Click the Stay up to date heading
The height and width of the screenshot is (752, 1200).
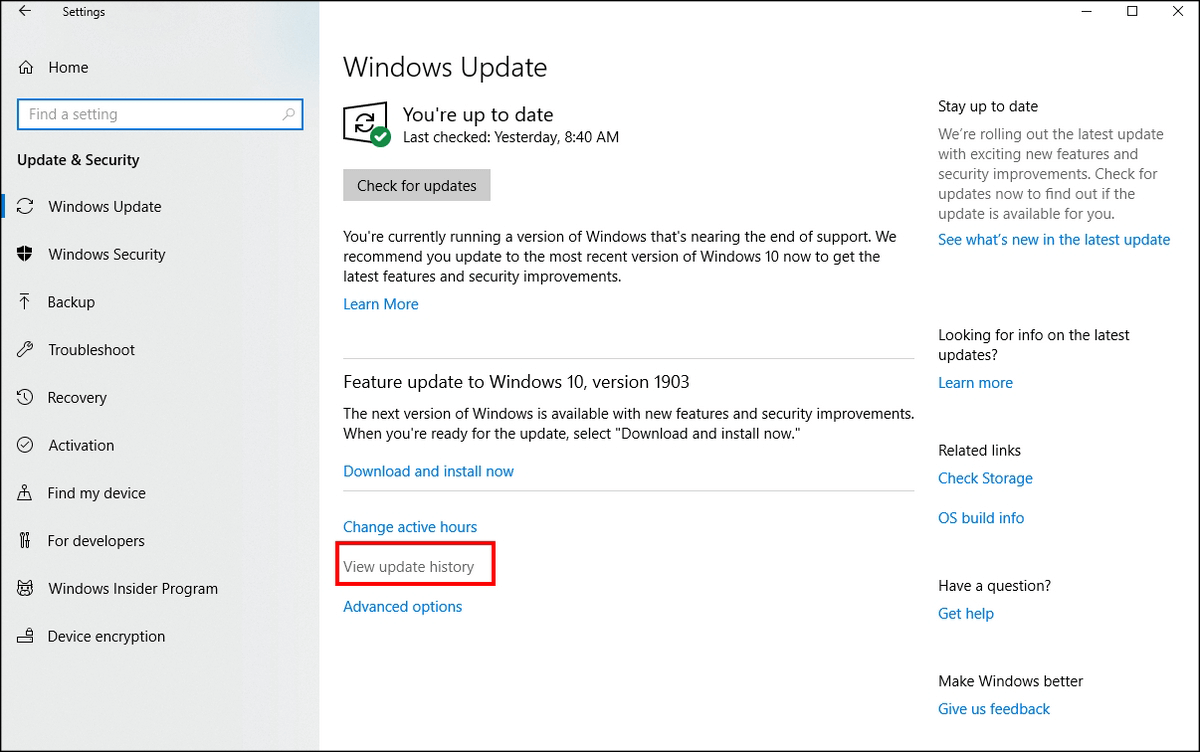click(x=988, y=106)
